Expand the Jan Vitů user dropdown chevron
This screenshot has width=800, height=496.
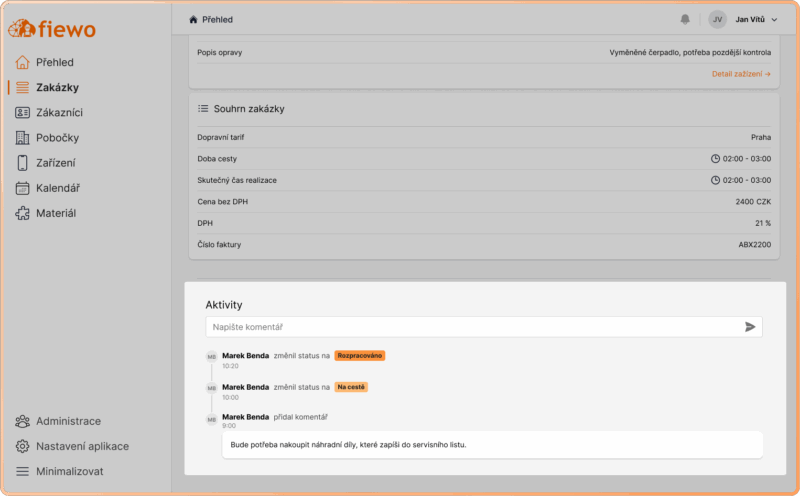point(774,20)
